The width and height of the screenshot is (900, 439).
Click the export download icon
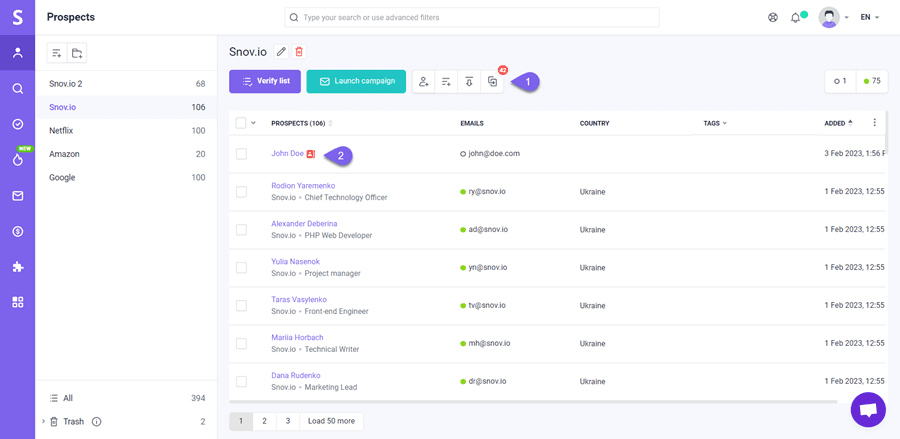[469, 81]
